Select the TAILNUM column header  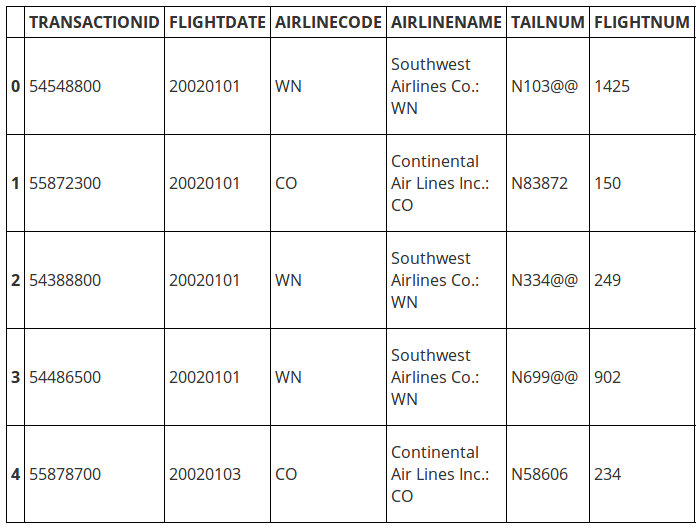pyautogui.click(x=548, y=22)
